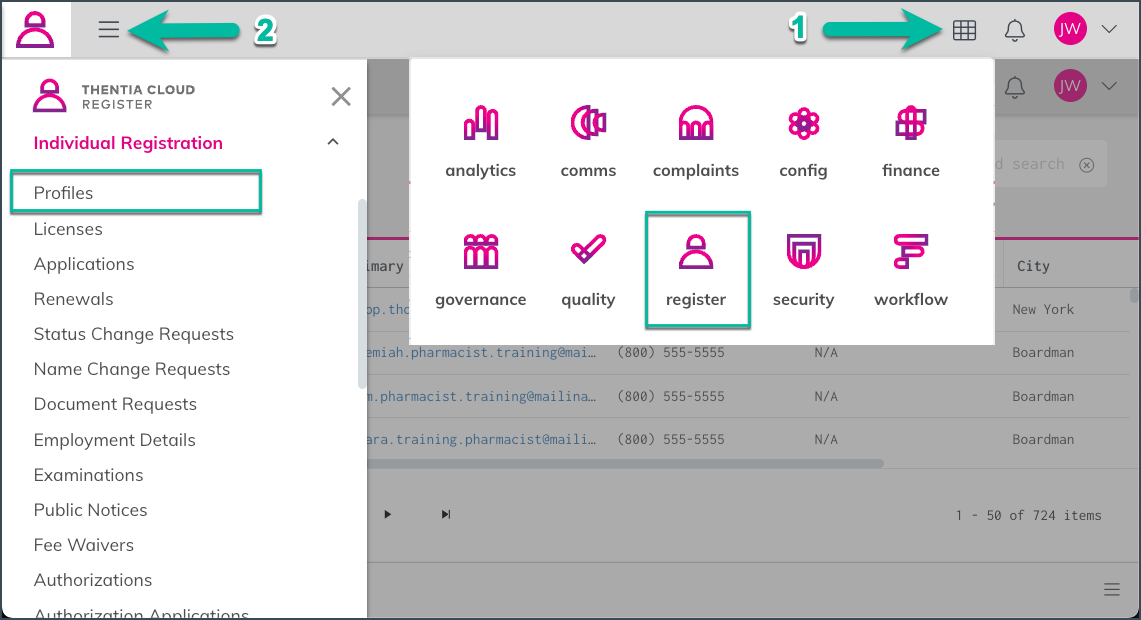Open the security app
Image resolution: width=1141 pixels, height=620 pixels.
(x=803, y=271)
